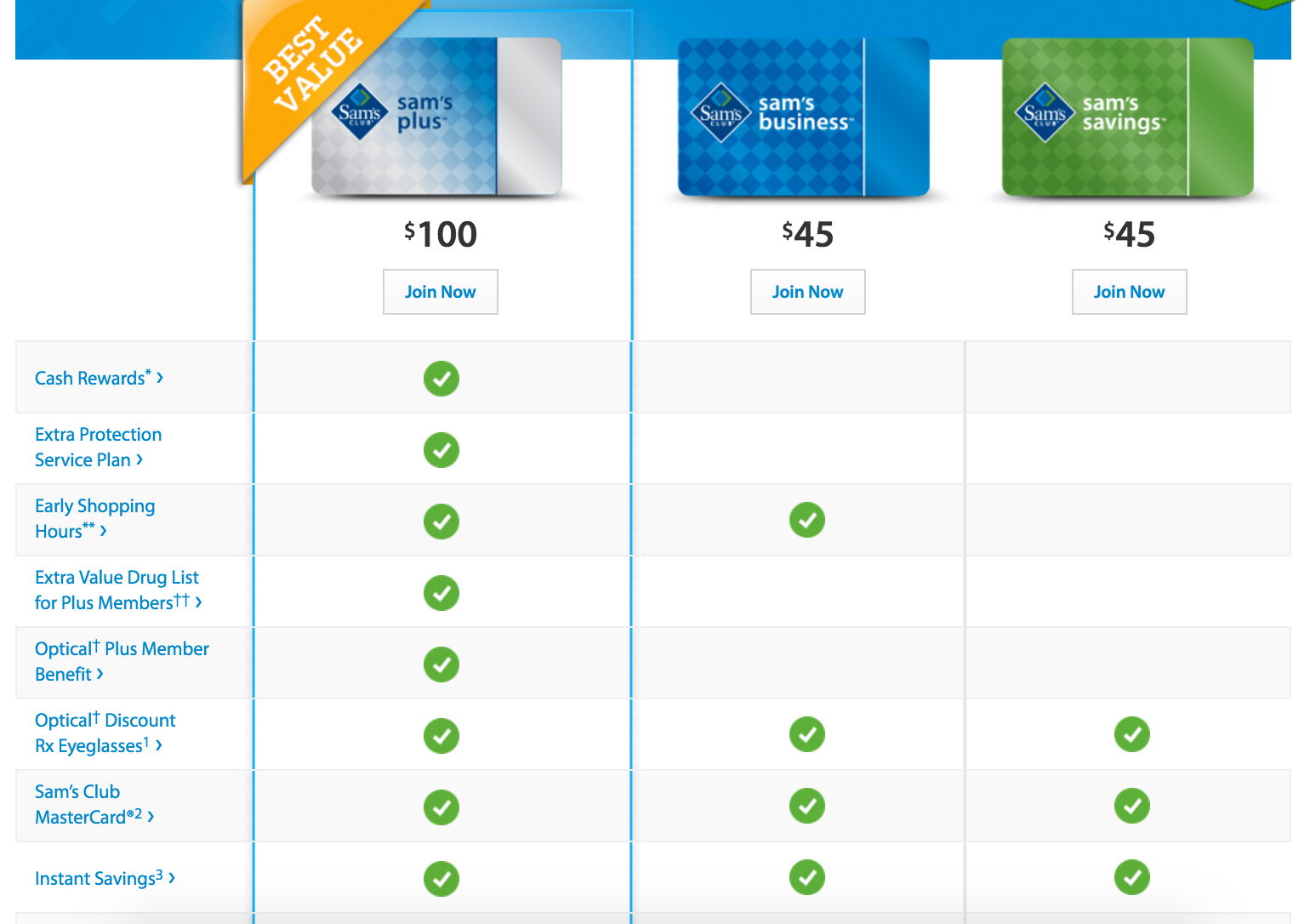The image size is (1310, 924).
Task: Click the Sam's Business membership card image
Action: tap(803, 117)
